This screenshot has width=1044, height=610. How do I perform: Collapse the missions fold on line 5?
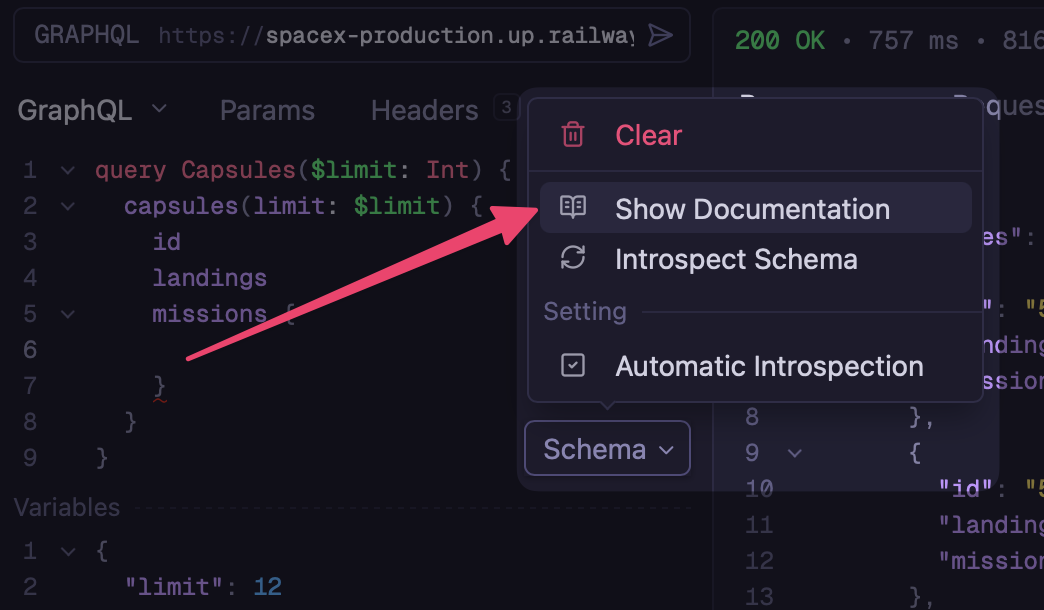[x=67, y=314]
